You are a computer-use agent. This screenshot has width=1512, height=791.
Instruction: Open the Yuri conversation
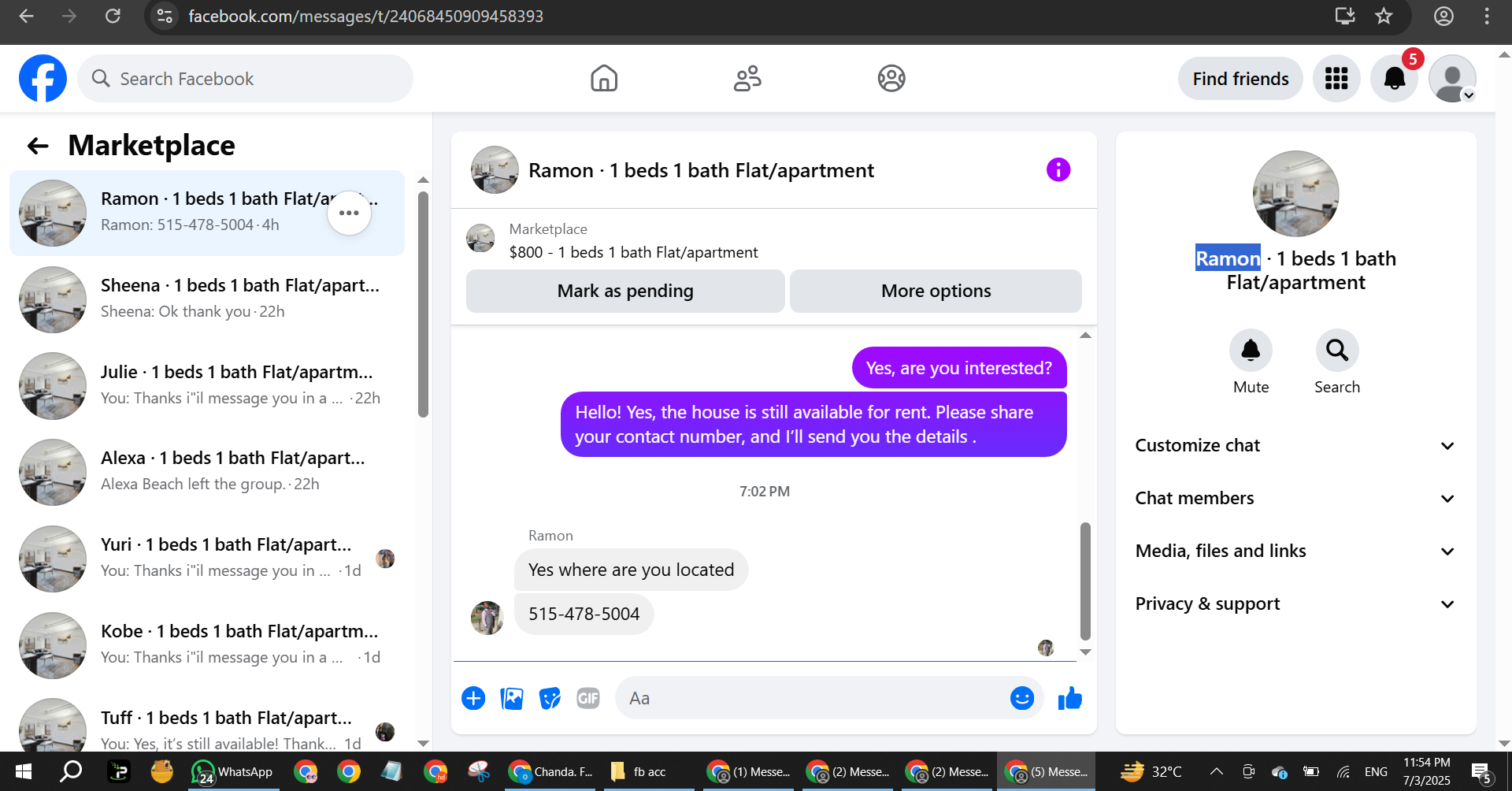[207, 558]
